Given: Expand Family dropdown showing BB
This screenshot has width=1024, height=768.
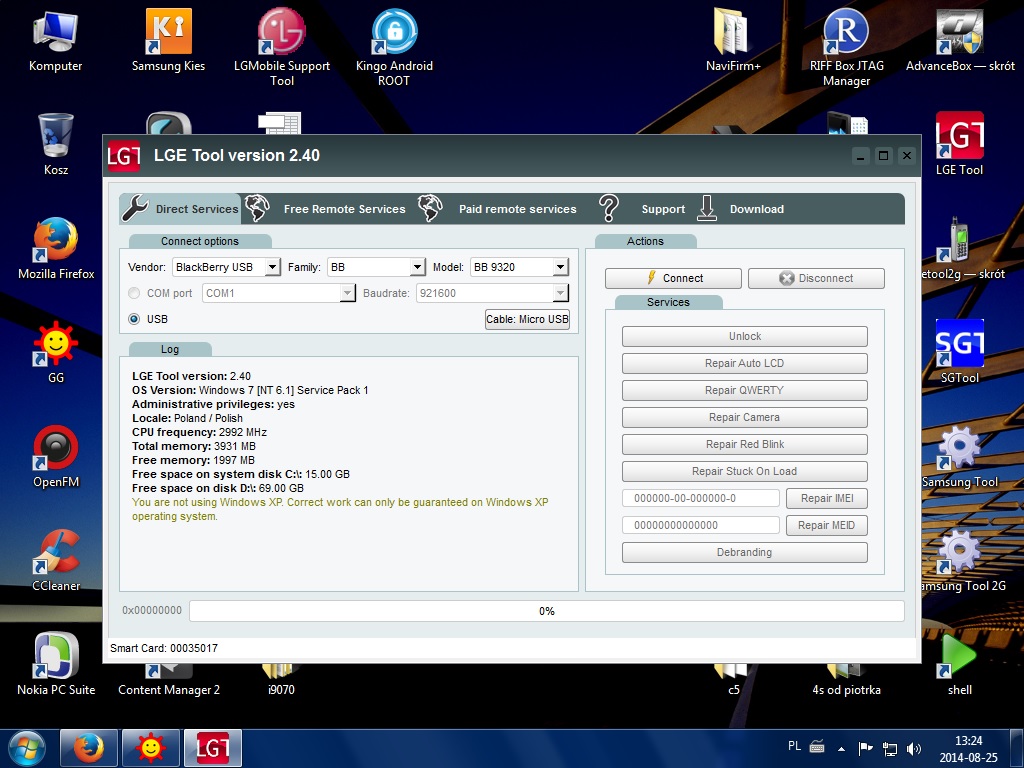Looking at the screenshot, I should [x=376, y=267].
